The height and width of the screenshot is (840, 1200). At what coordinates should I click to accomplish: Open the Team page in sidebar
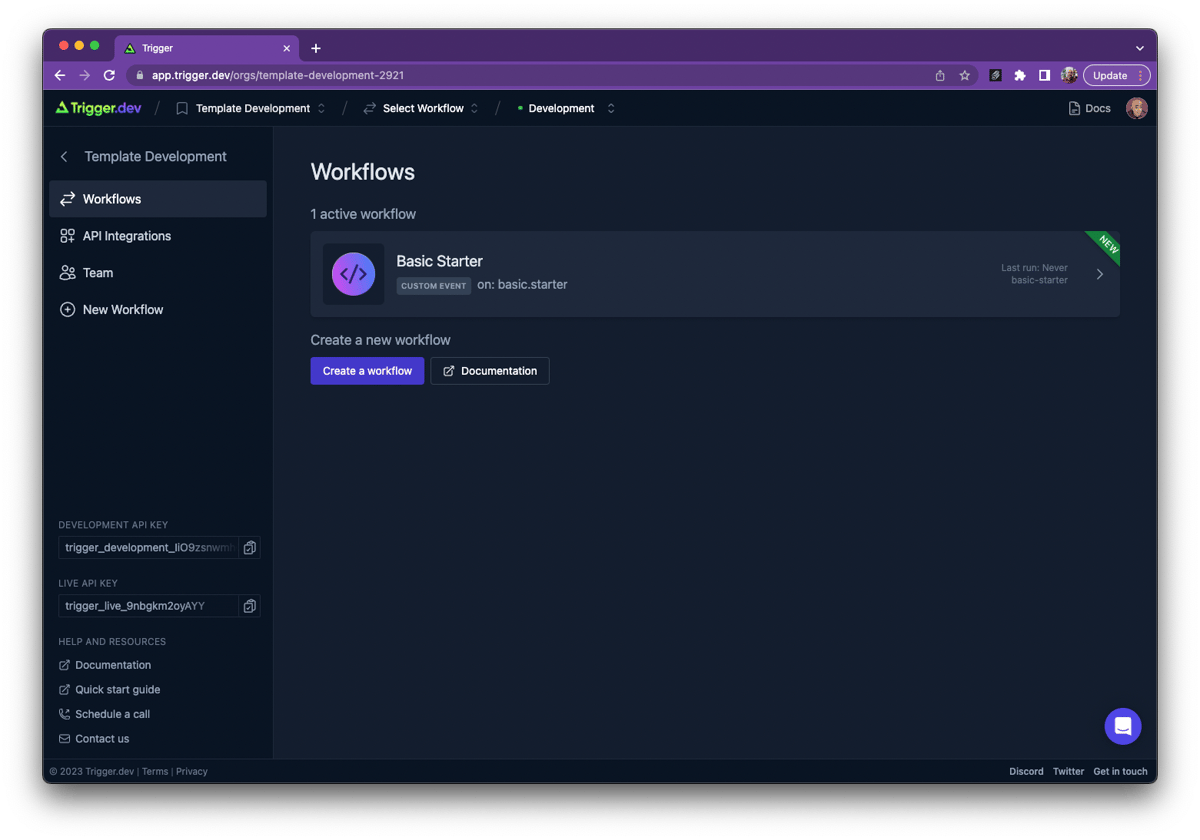(158, 273)
